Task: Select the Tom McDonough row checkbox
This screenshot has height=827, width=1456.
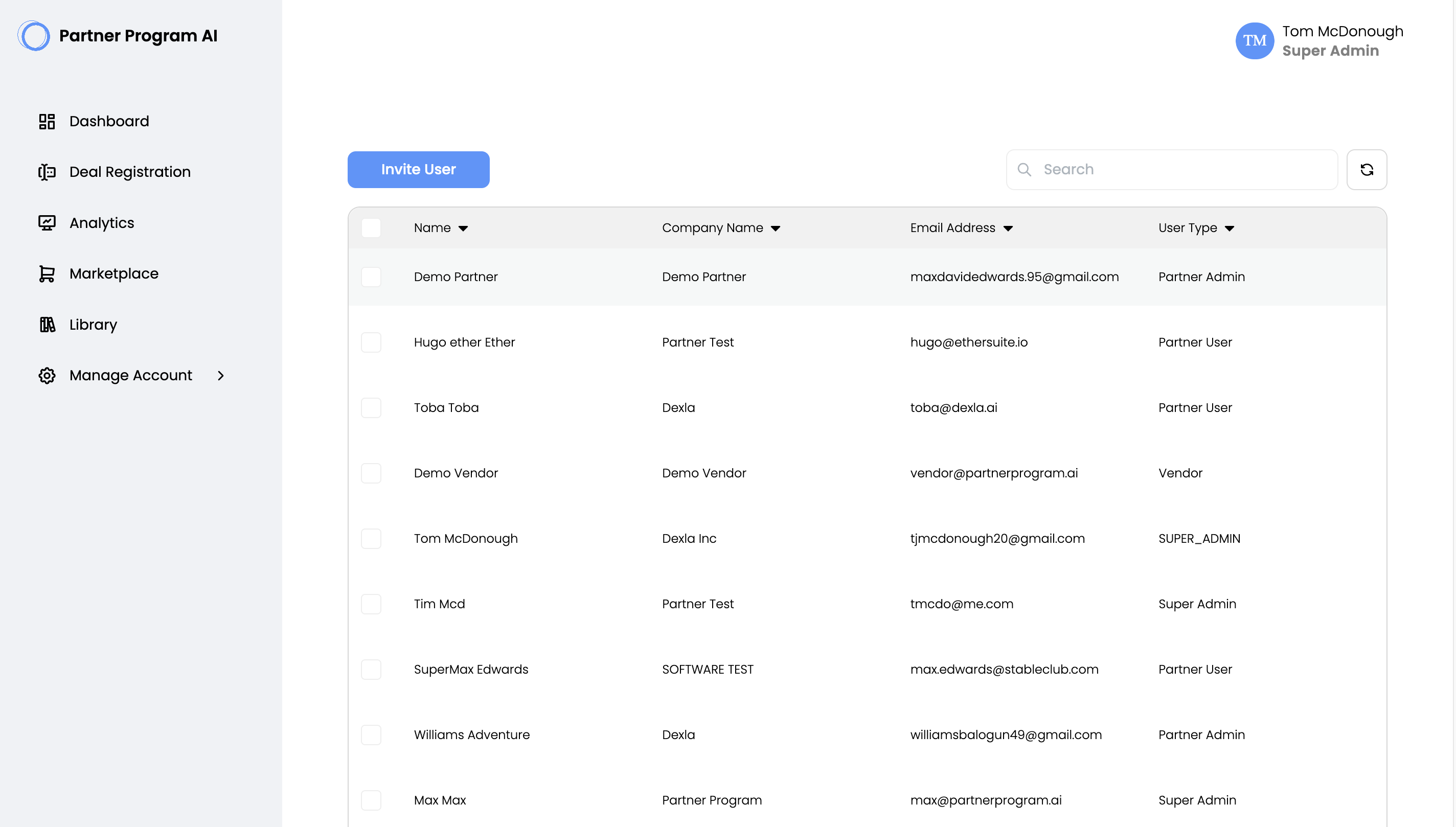Action: click(x=371, y=538)
